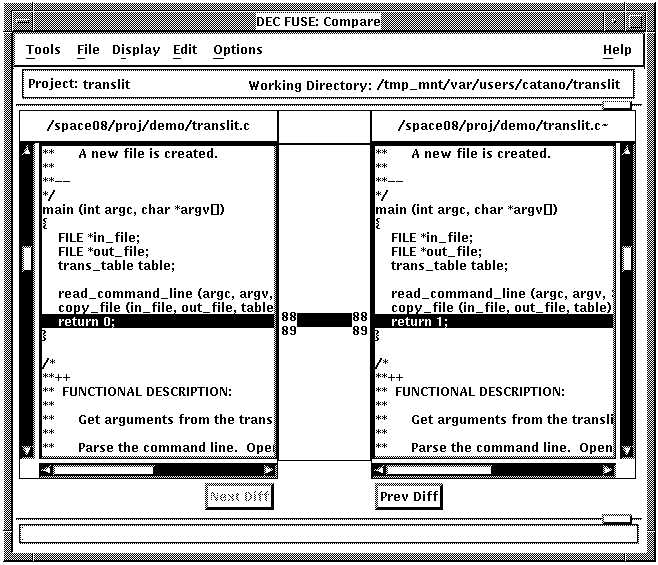Screen dimensions: 658x565
Task: Click left arrow of translit.c horizontal scrollbar
Action: tap(46, 469)
